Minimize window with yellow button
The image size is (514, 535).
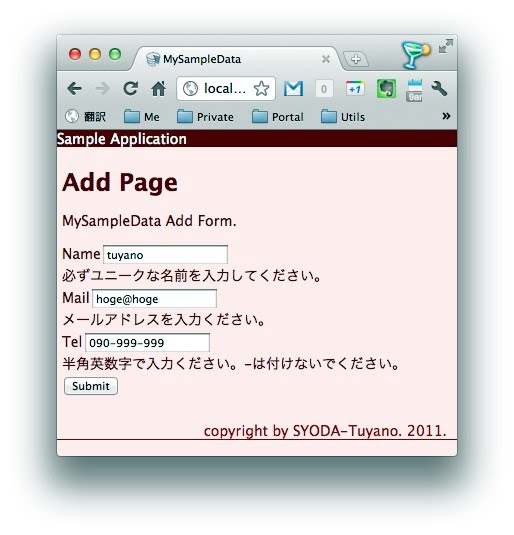point(95,54)
